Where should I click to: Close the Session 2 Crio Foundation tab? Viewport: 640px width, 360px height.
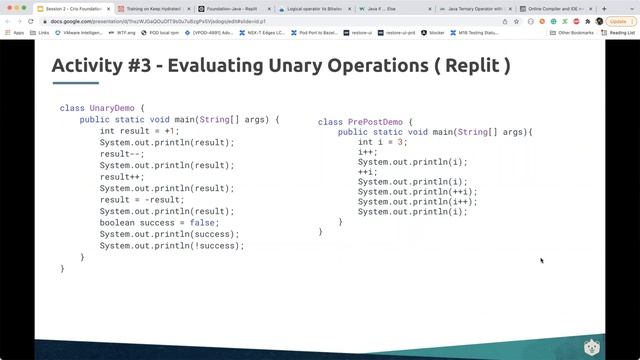(x=109, y=9)
